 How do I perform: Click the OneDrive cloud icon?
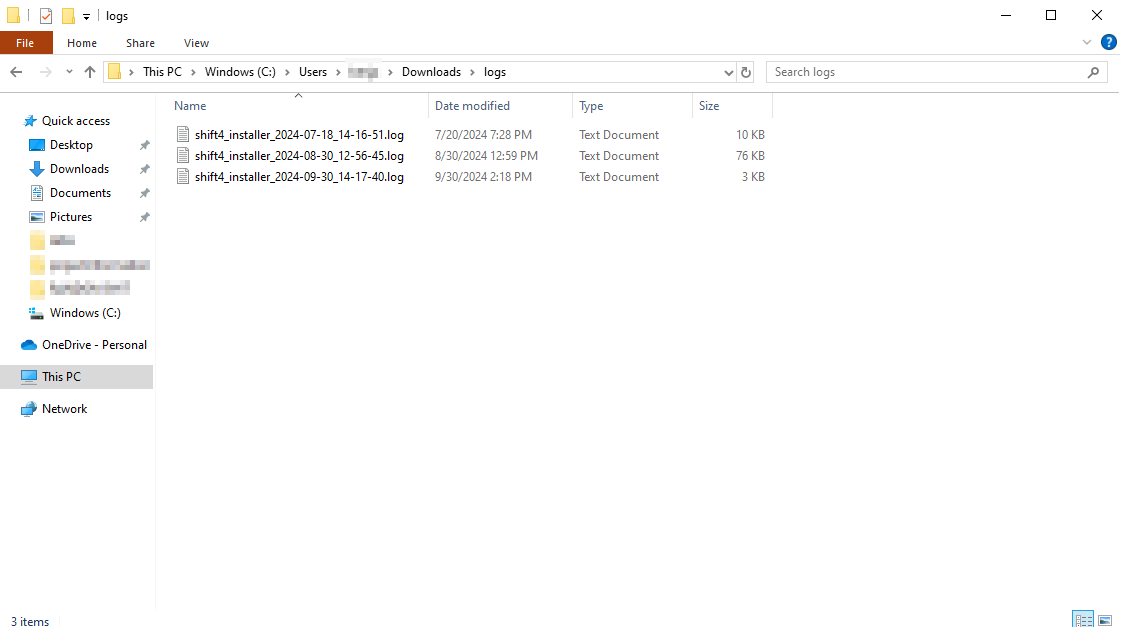click(x=29, y=345)
